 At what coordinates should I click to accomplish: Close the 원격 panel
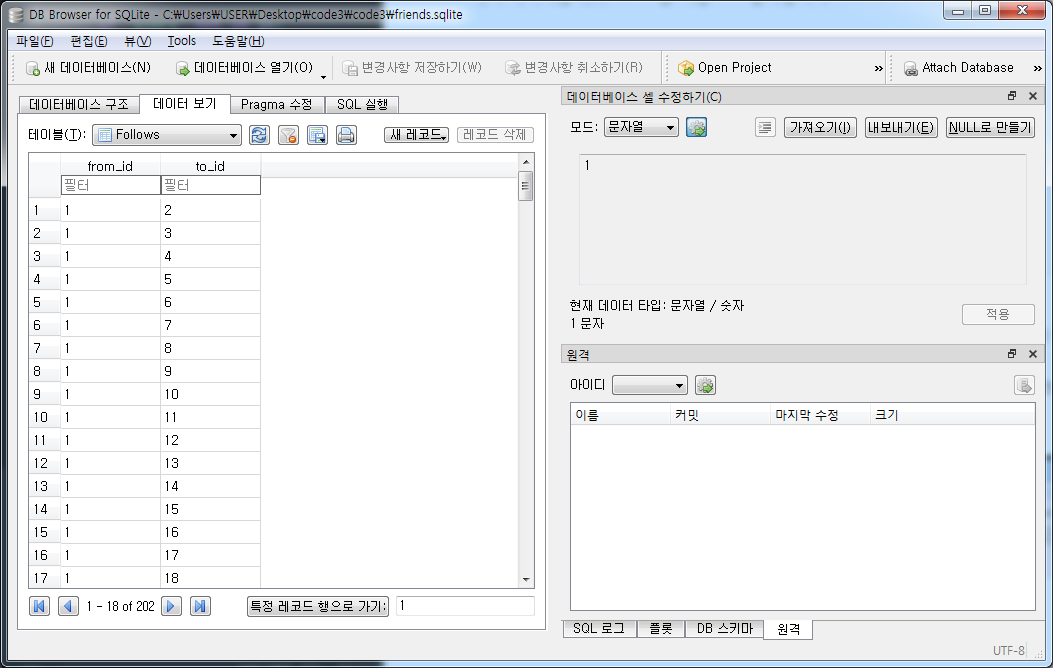[x=1033, y=354]
